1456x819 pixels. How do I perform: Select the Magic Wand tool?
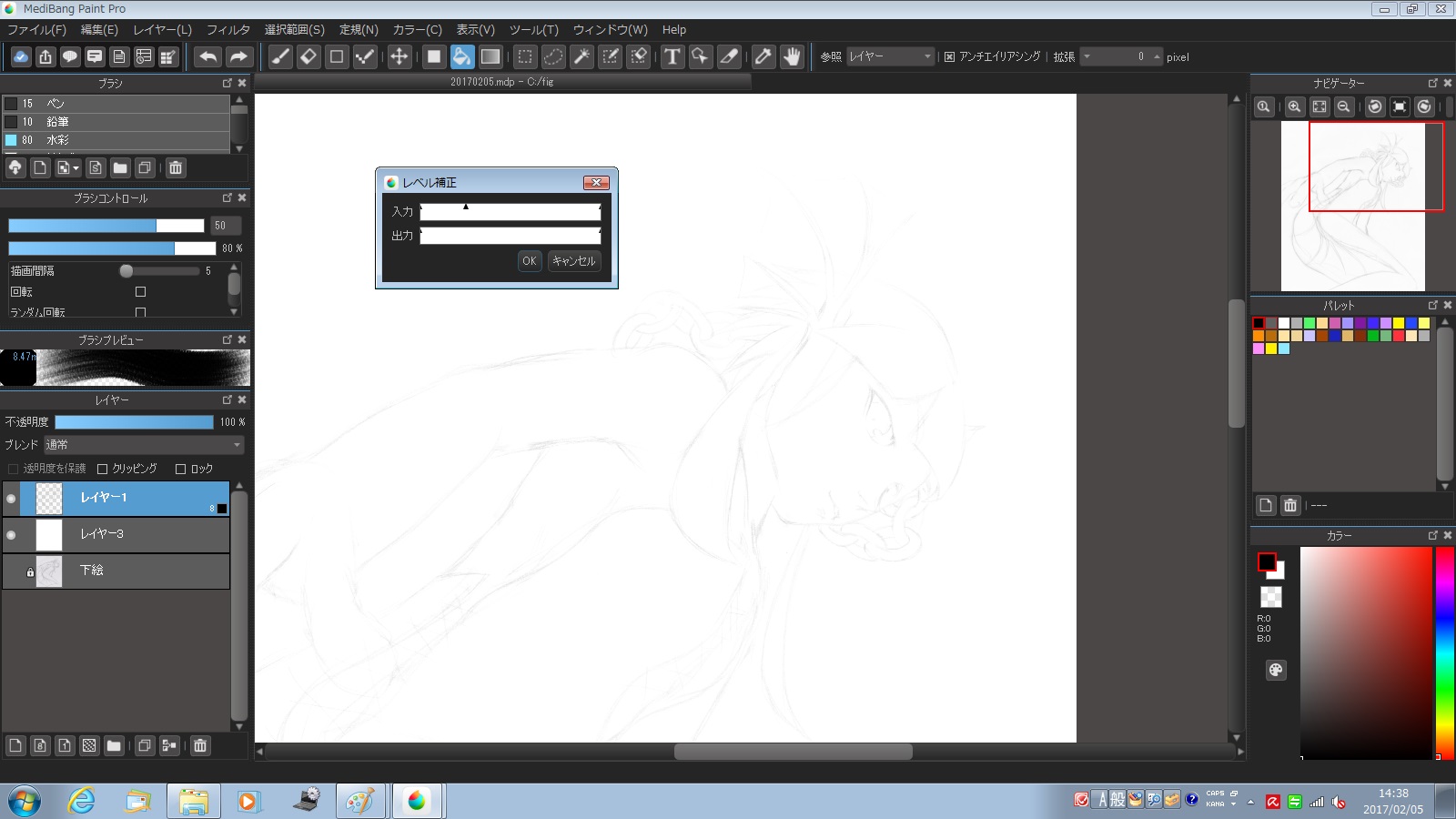coord(581,56)
